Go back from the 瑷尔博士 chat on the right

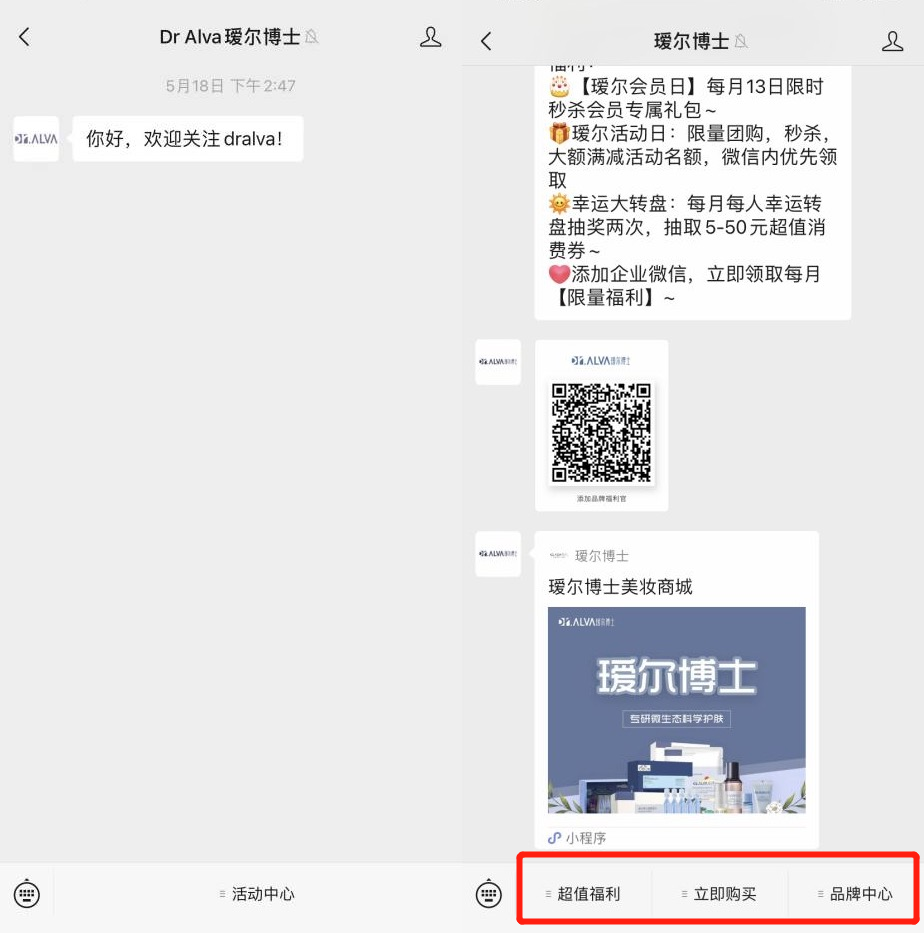pos(487,41)
